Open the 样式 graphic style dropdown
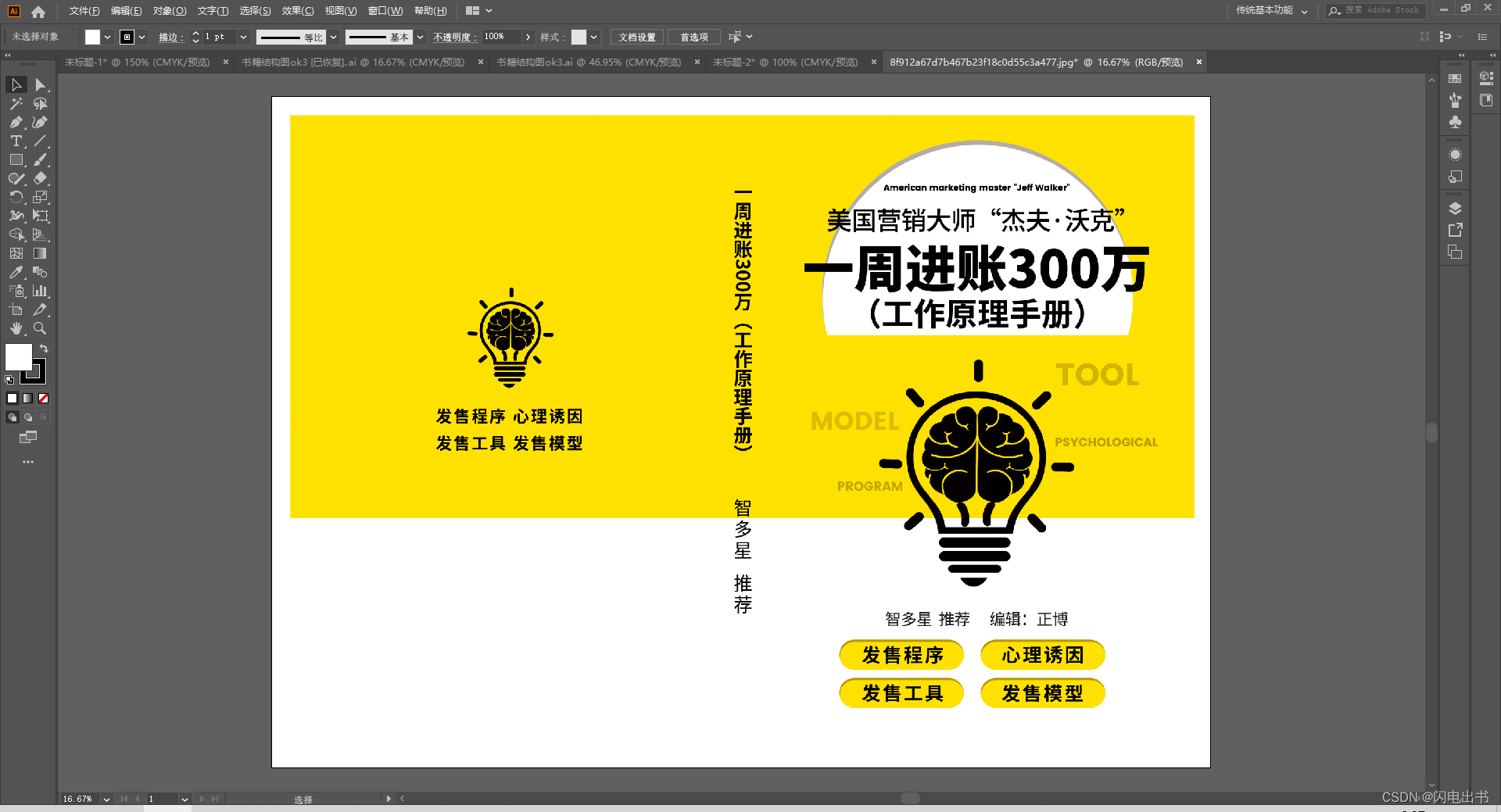 click(x=593, y=37)
